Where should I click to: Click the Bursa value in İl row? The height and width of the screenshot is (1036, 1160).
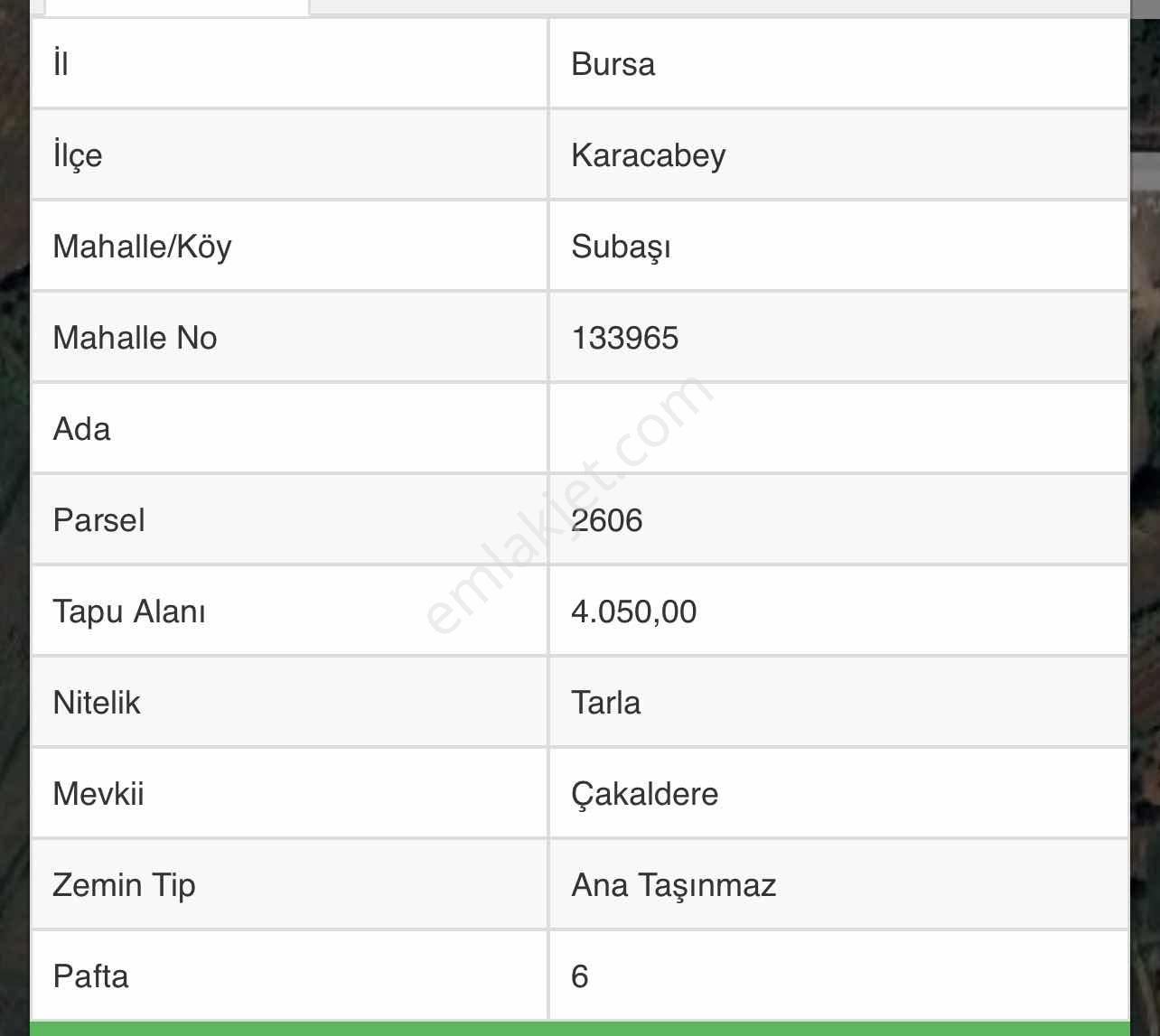click(x=613, y=65)
